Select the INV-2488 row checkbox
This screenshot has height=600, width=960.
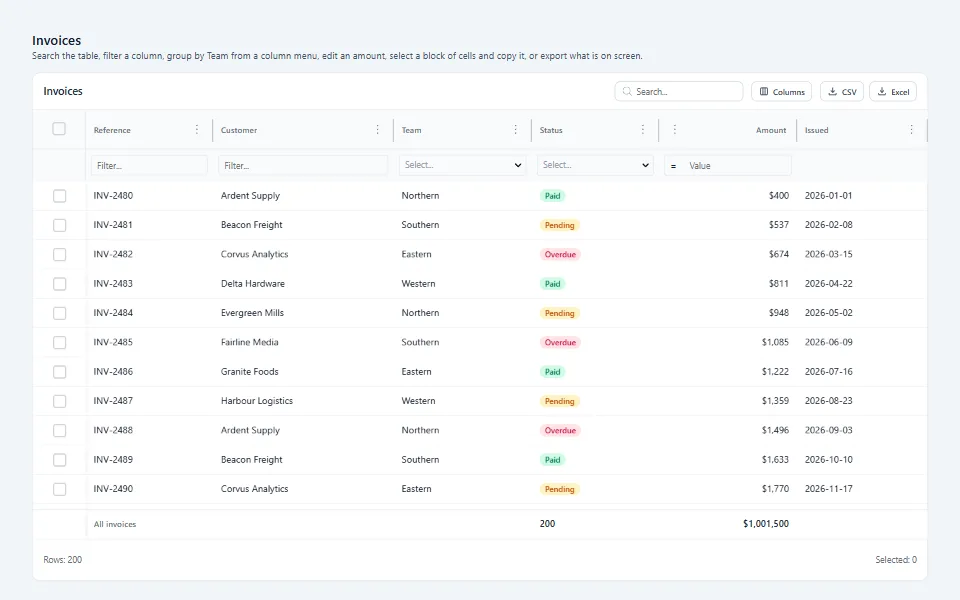[59, 430]
